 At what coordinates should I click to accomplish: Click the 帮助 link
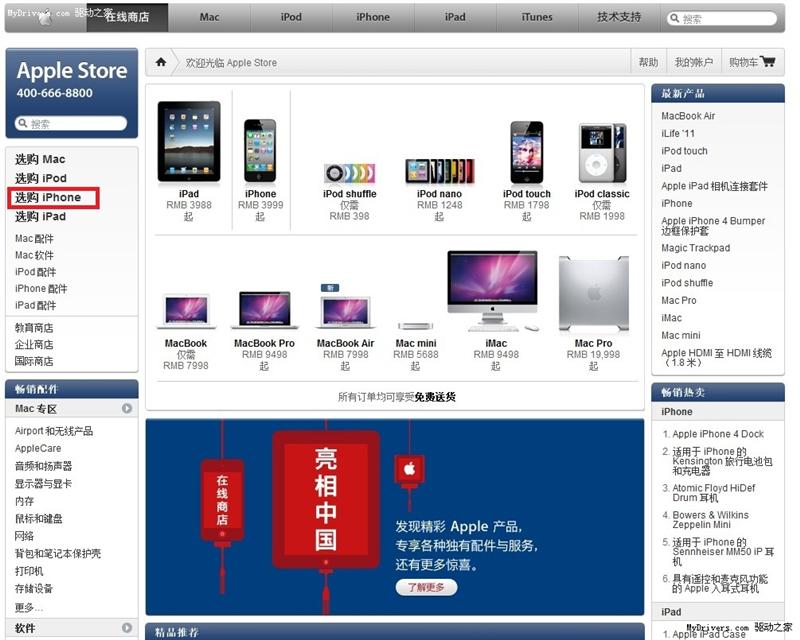(648, 62)
